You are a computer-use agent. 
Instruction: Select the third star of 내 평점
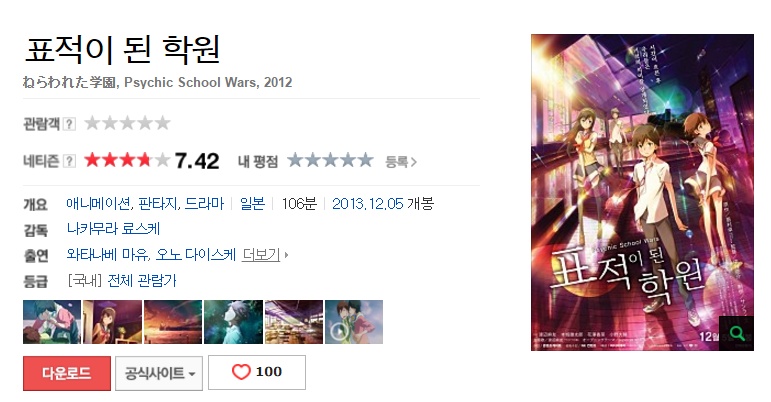(x=330, y=160)
